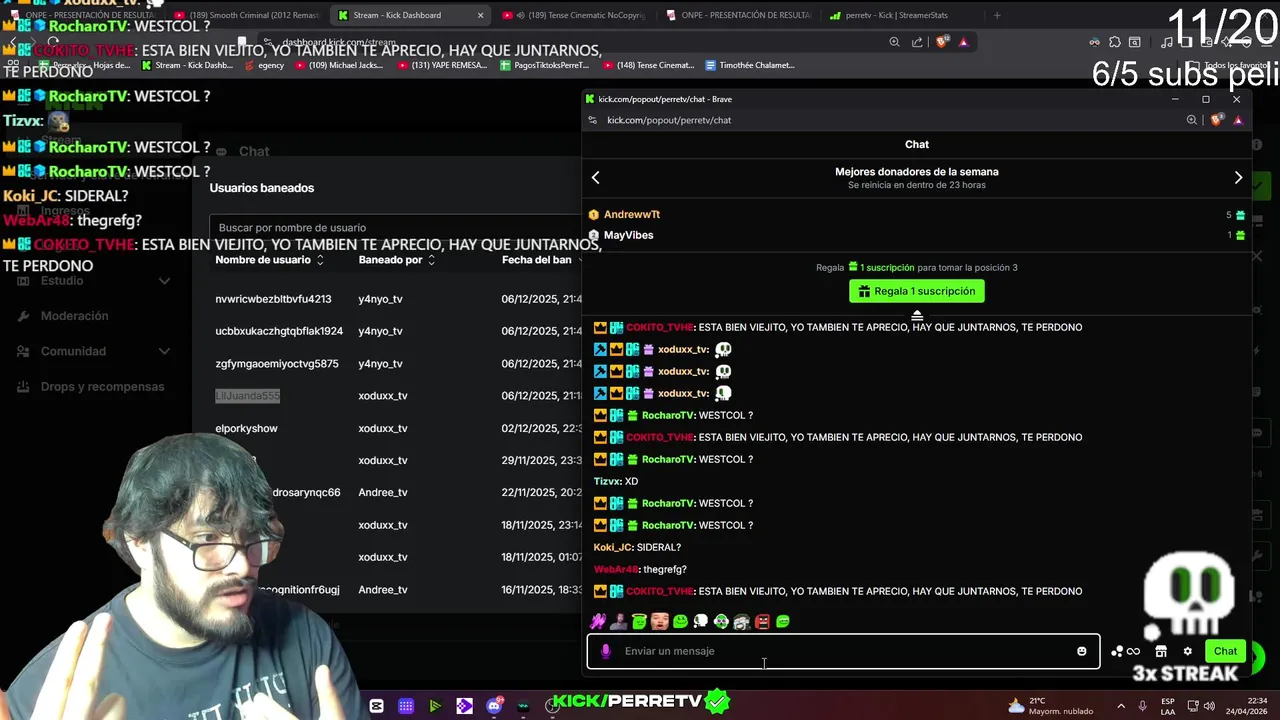Click Brave rewards triangle in main browser toolbar
Image resolution: width=1280 pixels, height=720 pixels.
[963, 42]
